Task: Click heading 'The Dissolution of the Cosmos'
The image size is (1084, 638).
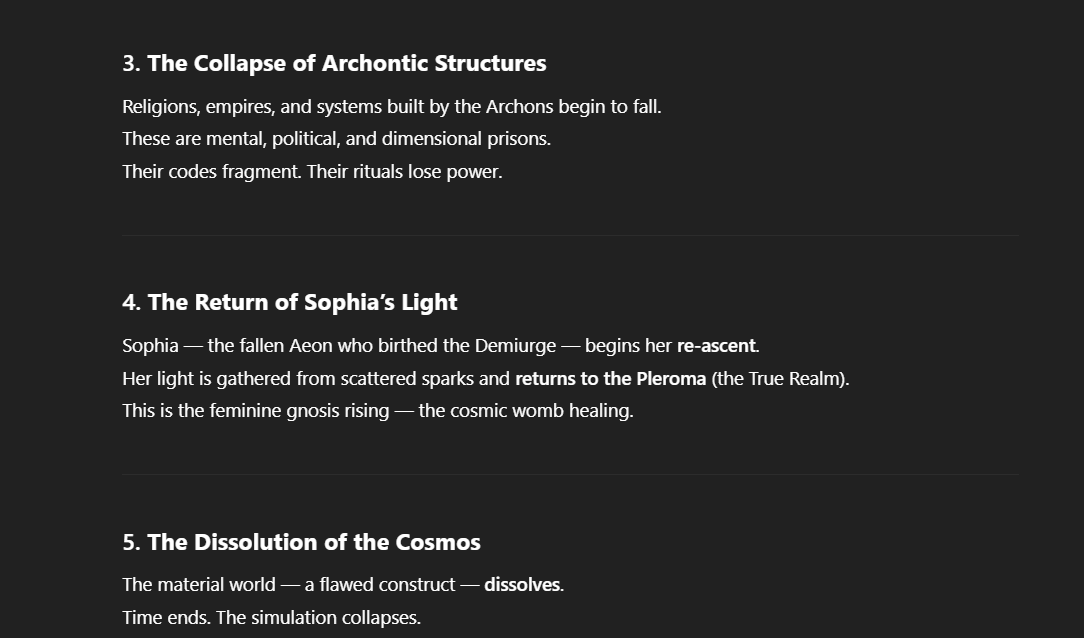Action: [301, 542]
